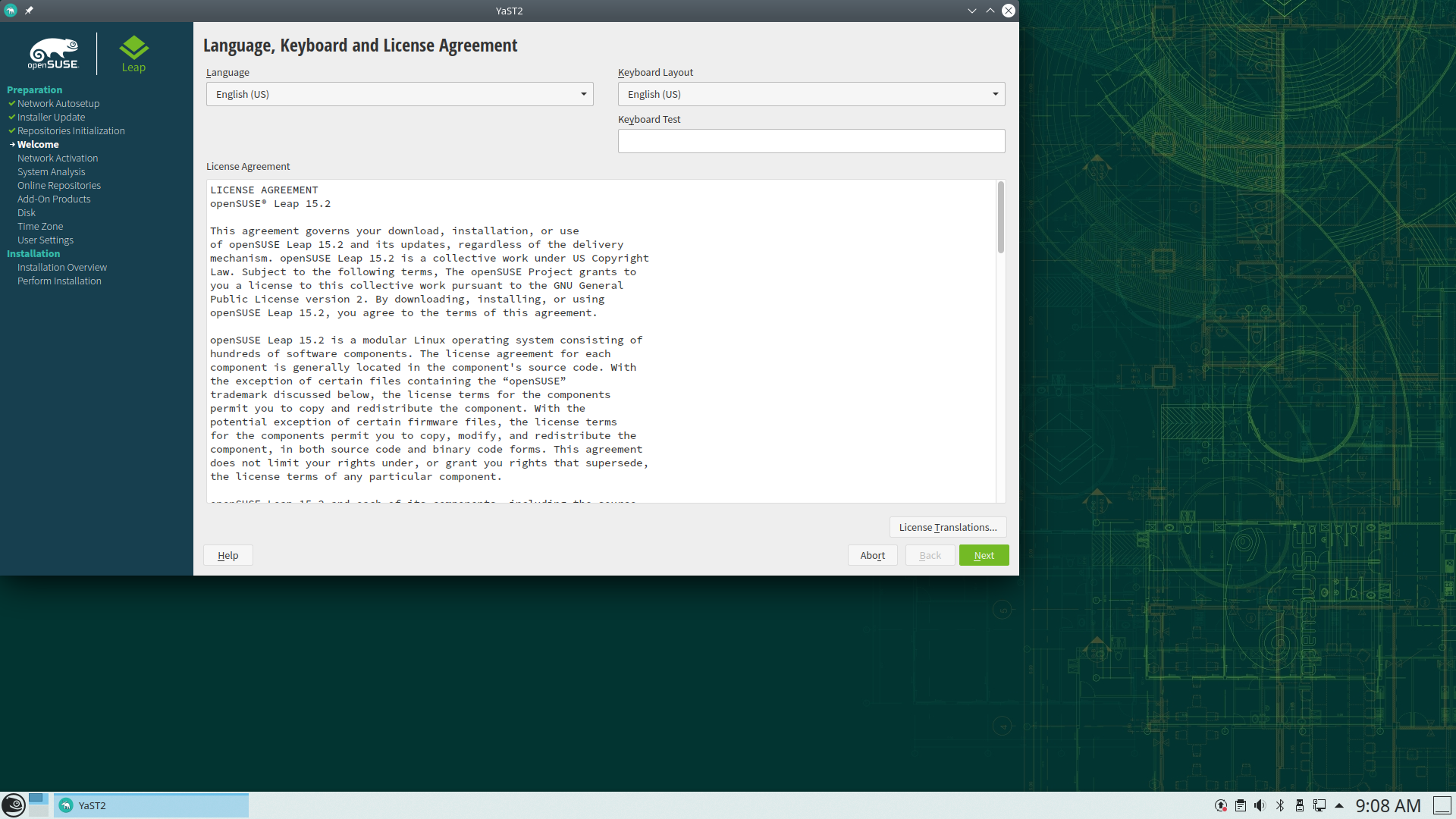Open Klipper clipboard tool in system tray

pos(1241,805)
